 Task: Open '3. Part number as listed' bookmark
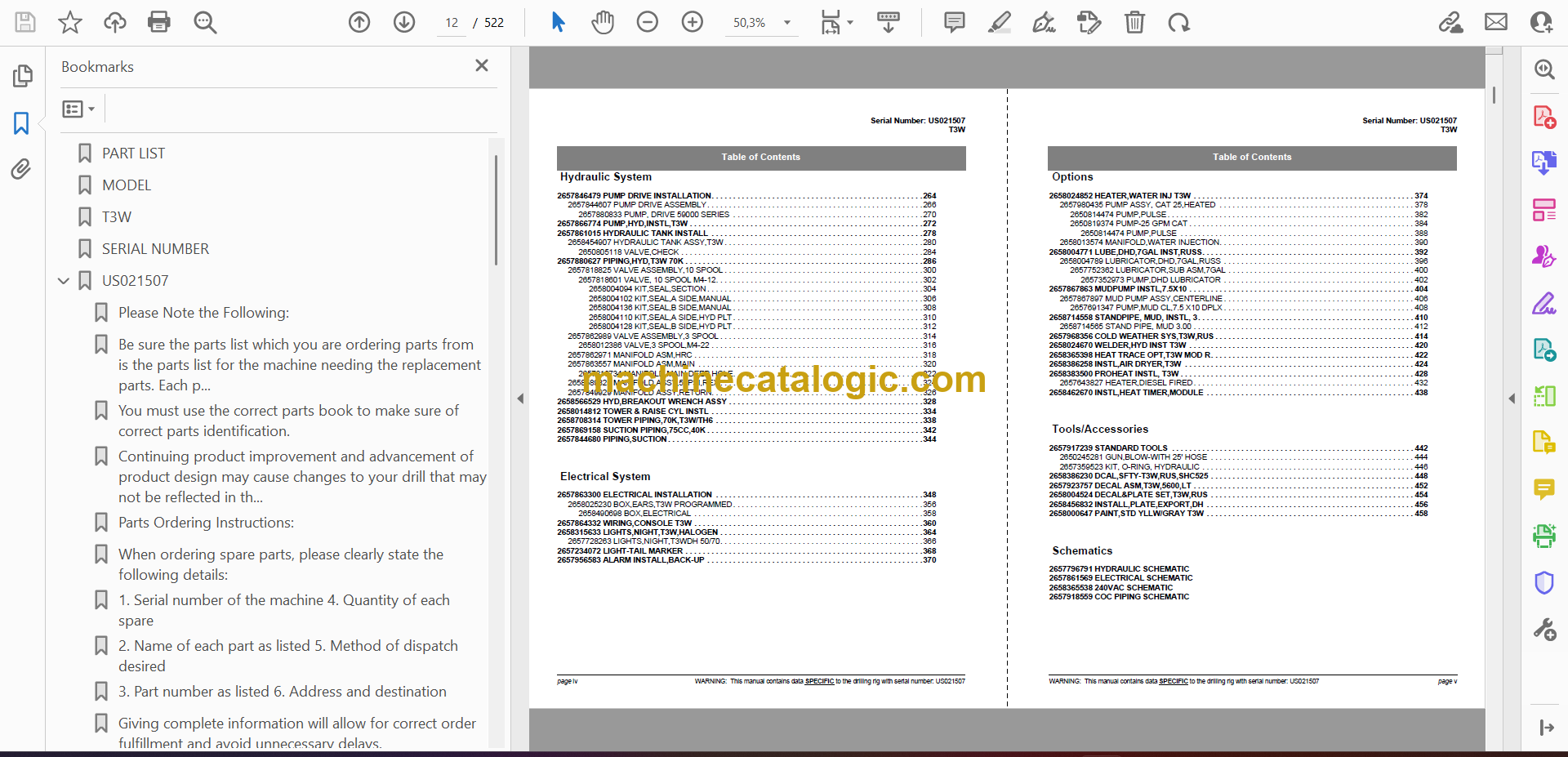click(x=282, y=692)
